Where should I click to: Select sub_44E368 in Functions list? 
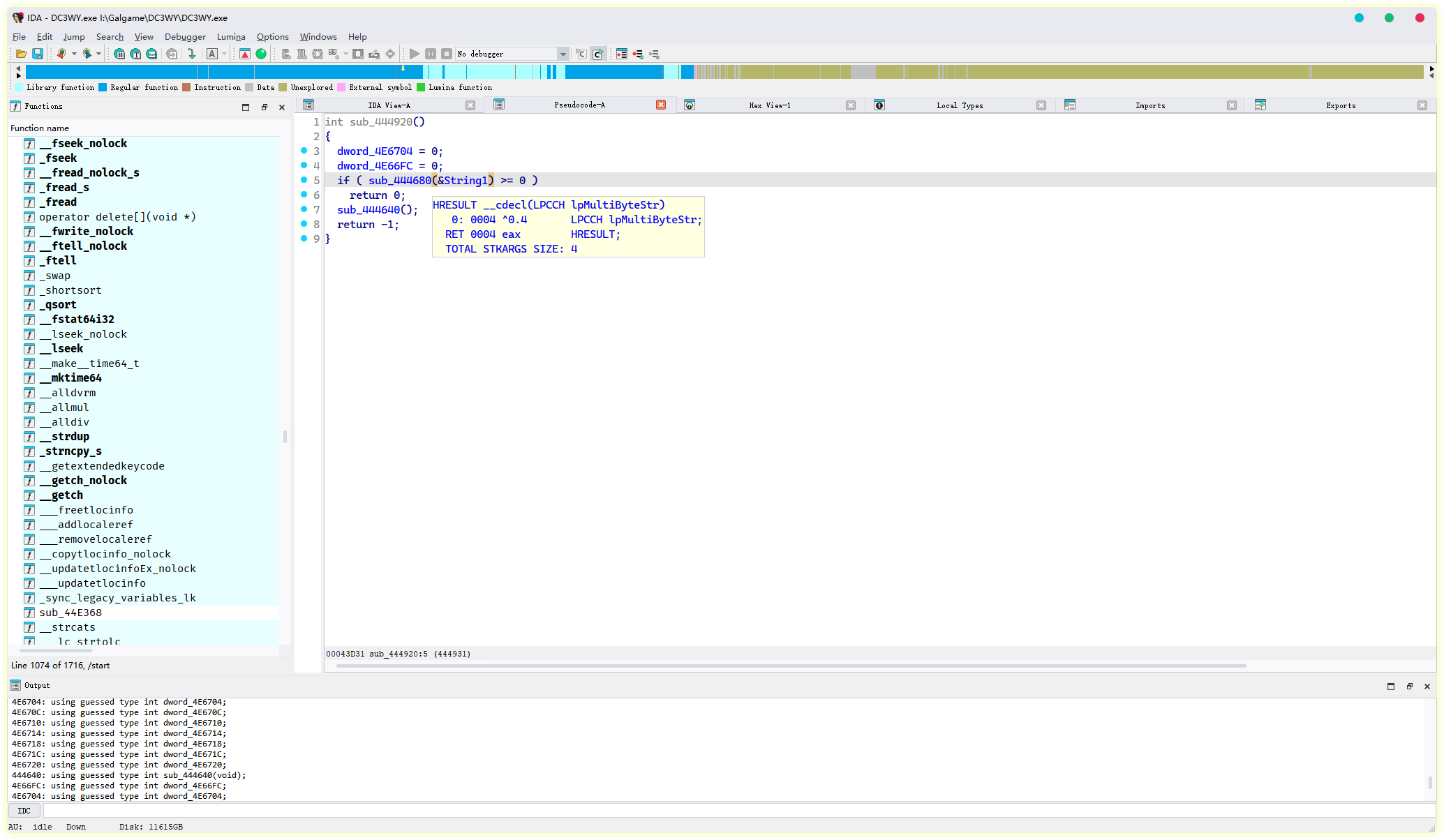70,613
